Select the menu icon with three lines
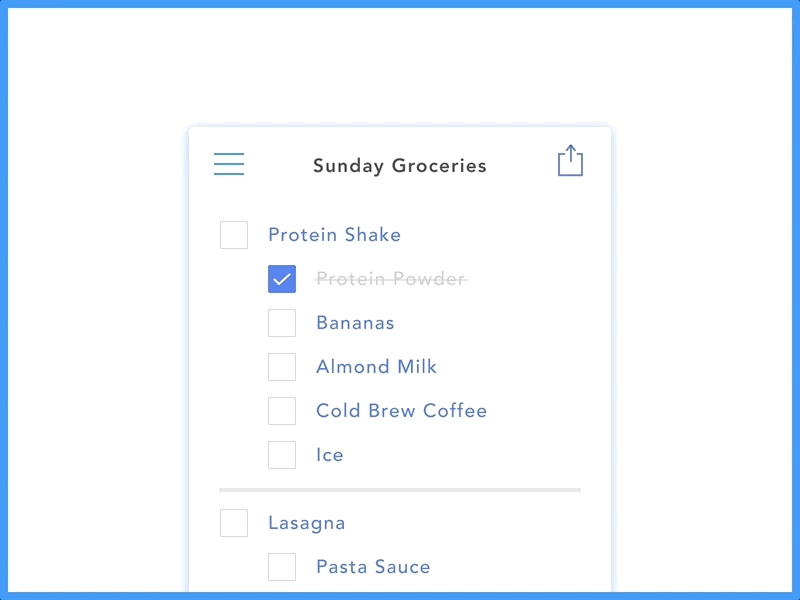The image size is (800, 600). tap(229, 164)
